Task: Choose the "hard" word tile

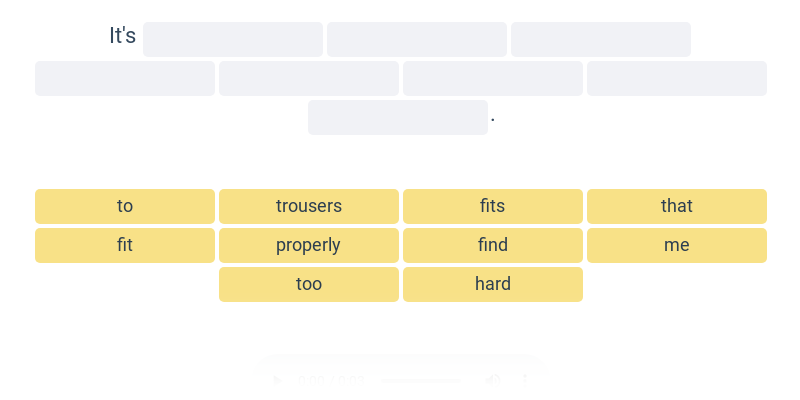Action: (x=493, y=284)
